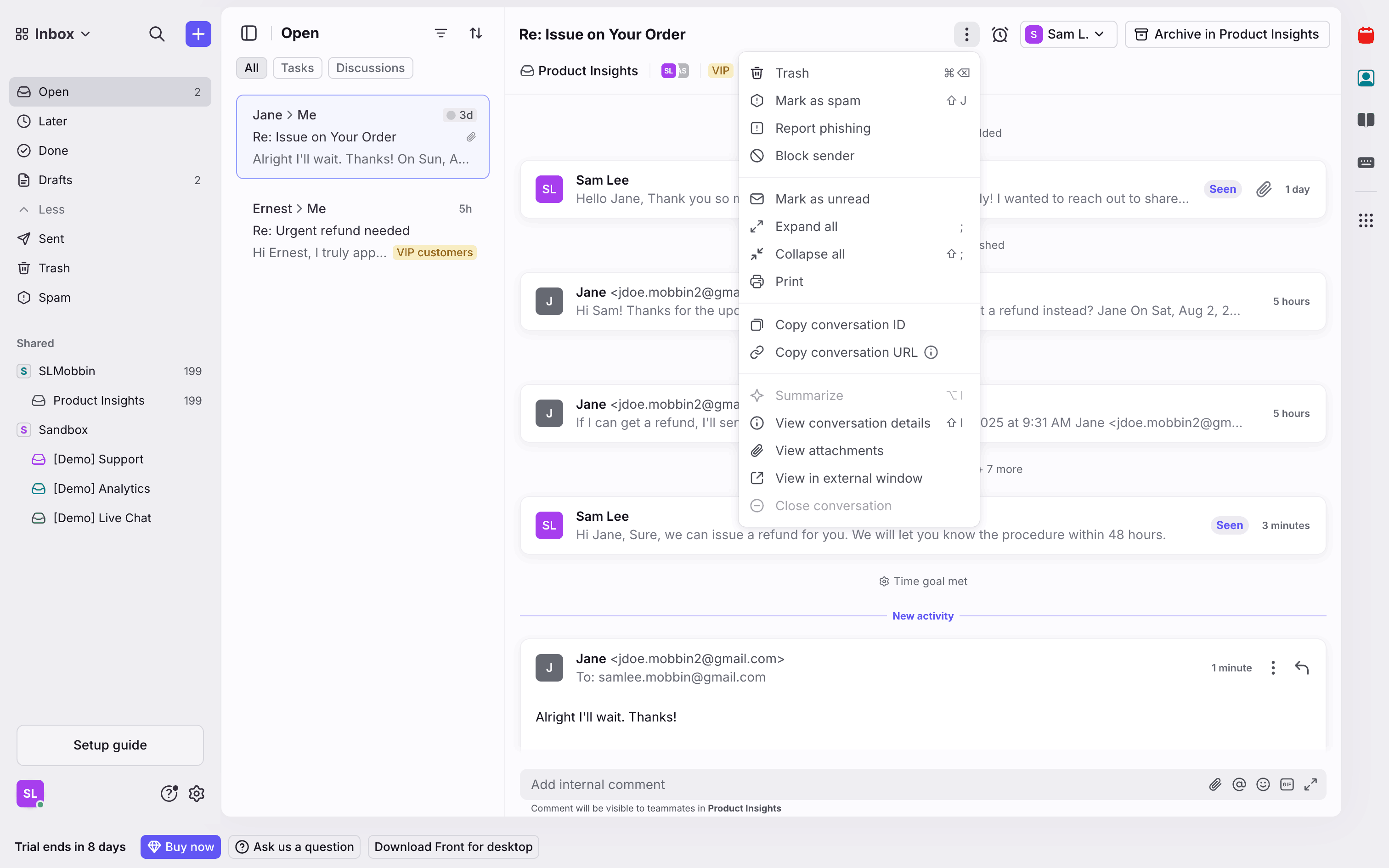Switch to the Tasks tab
Image resolution: width=1389 pixels, height=868 pixels.
(297, 68)
